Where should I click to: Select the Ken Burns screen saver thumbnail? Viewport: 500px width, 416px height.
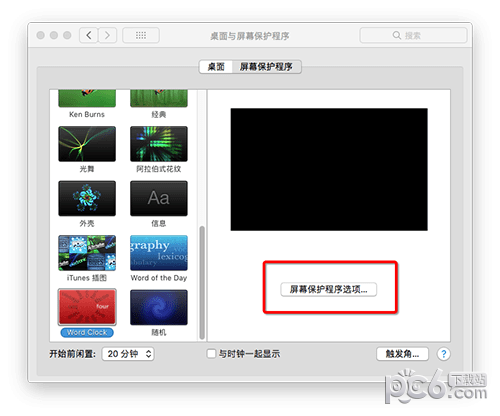pyautogui.click(x=87, y=98)
